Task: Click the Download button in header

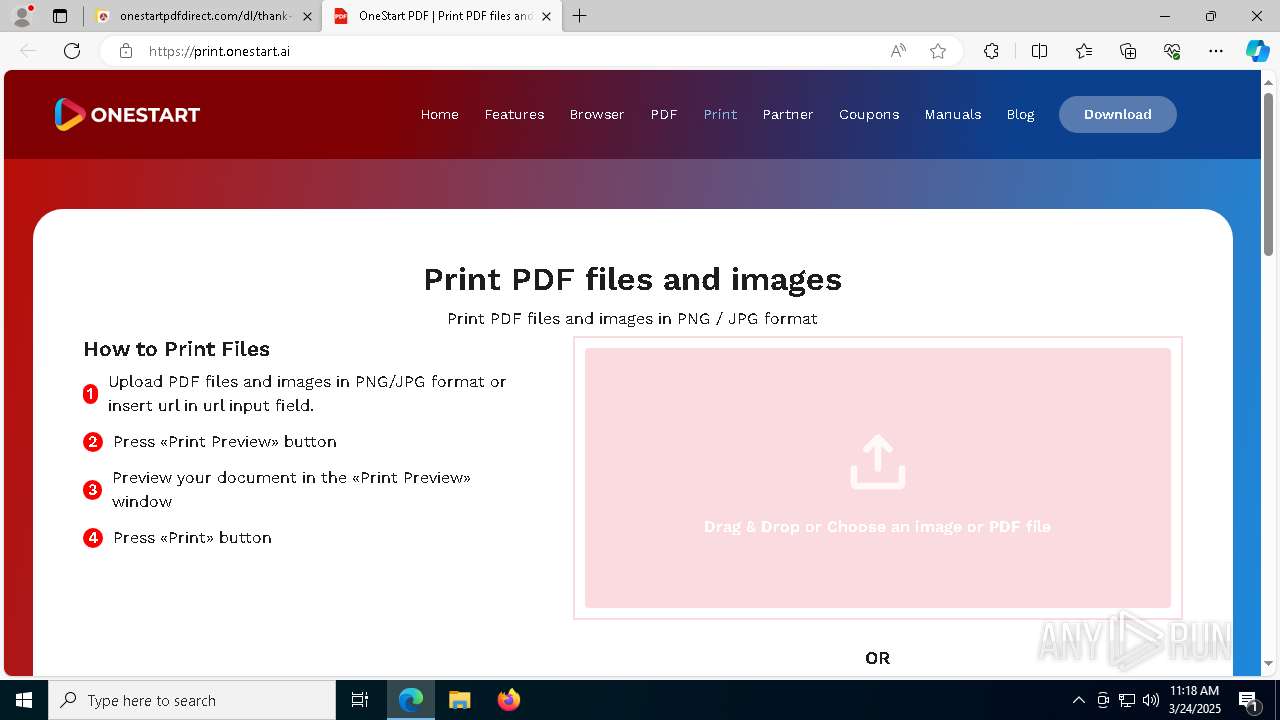Action: [1118, 114]
